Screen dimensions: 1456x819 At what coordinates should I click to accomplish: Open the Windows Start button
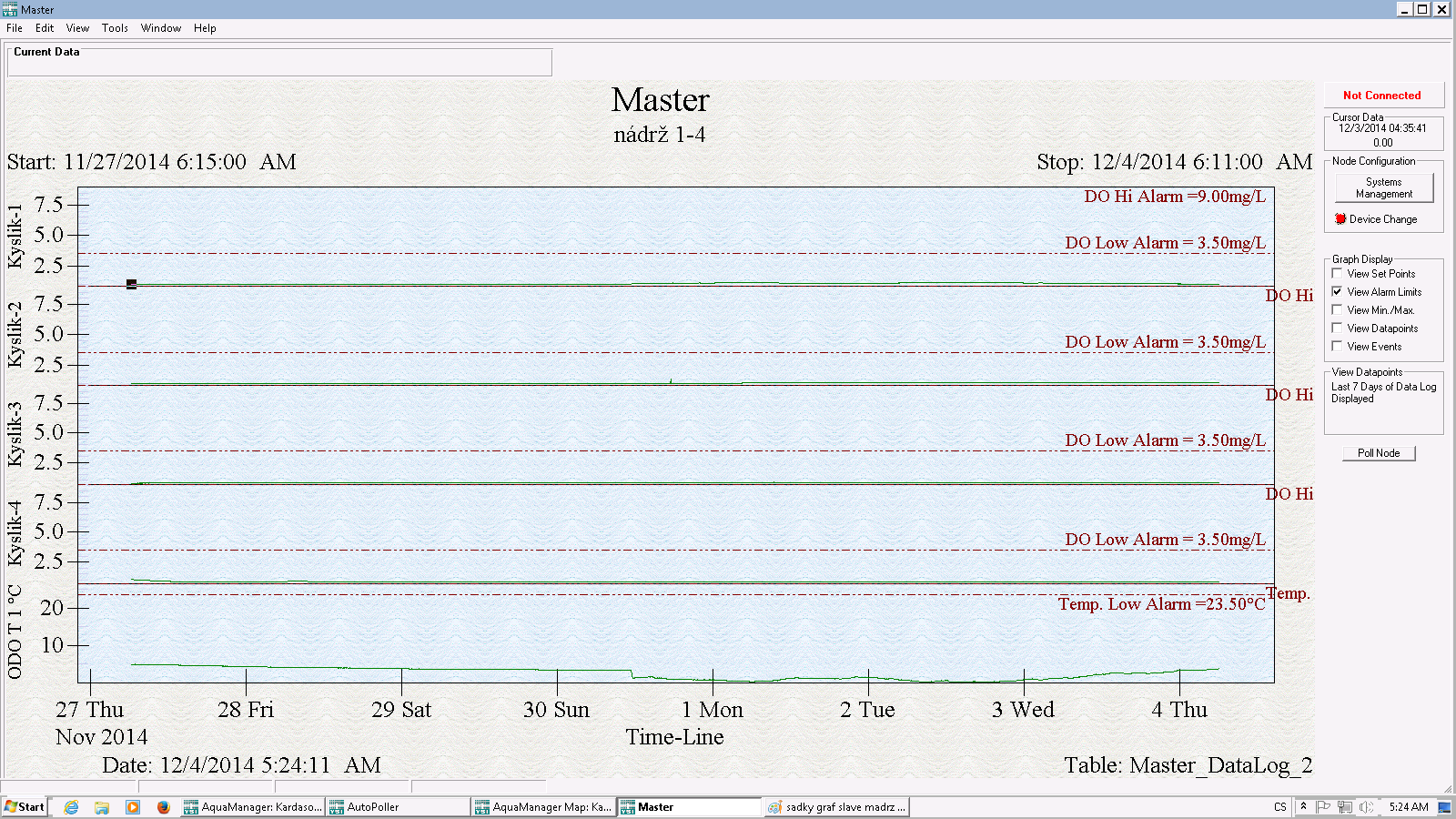click(25, 807)
